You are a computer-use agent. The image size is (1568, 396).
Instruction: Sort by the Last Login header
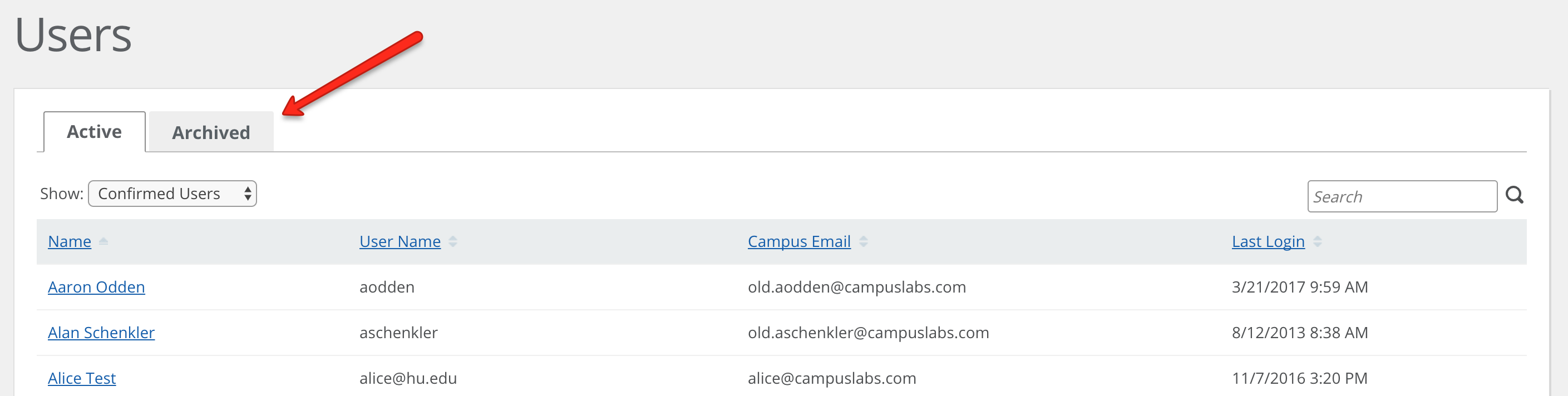pyautogui.click(x=1268, y=241)
